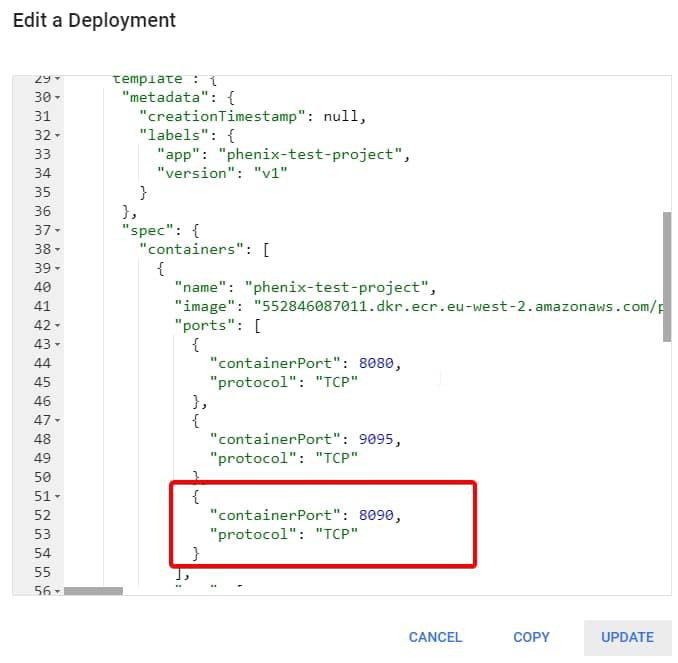Screen dimensions: 678x663
Task: Click the horizontal scrollbar thumb
Action: 93,591
